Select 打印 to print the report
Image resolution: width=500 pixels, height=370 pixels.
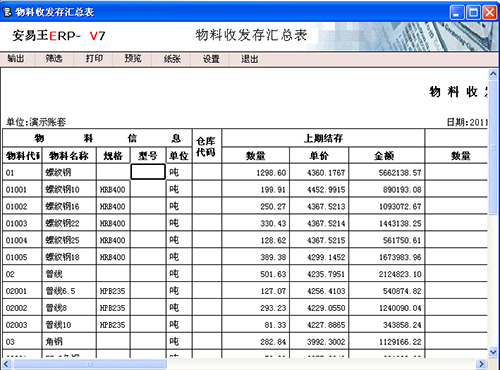coord(94,59)
